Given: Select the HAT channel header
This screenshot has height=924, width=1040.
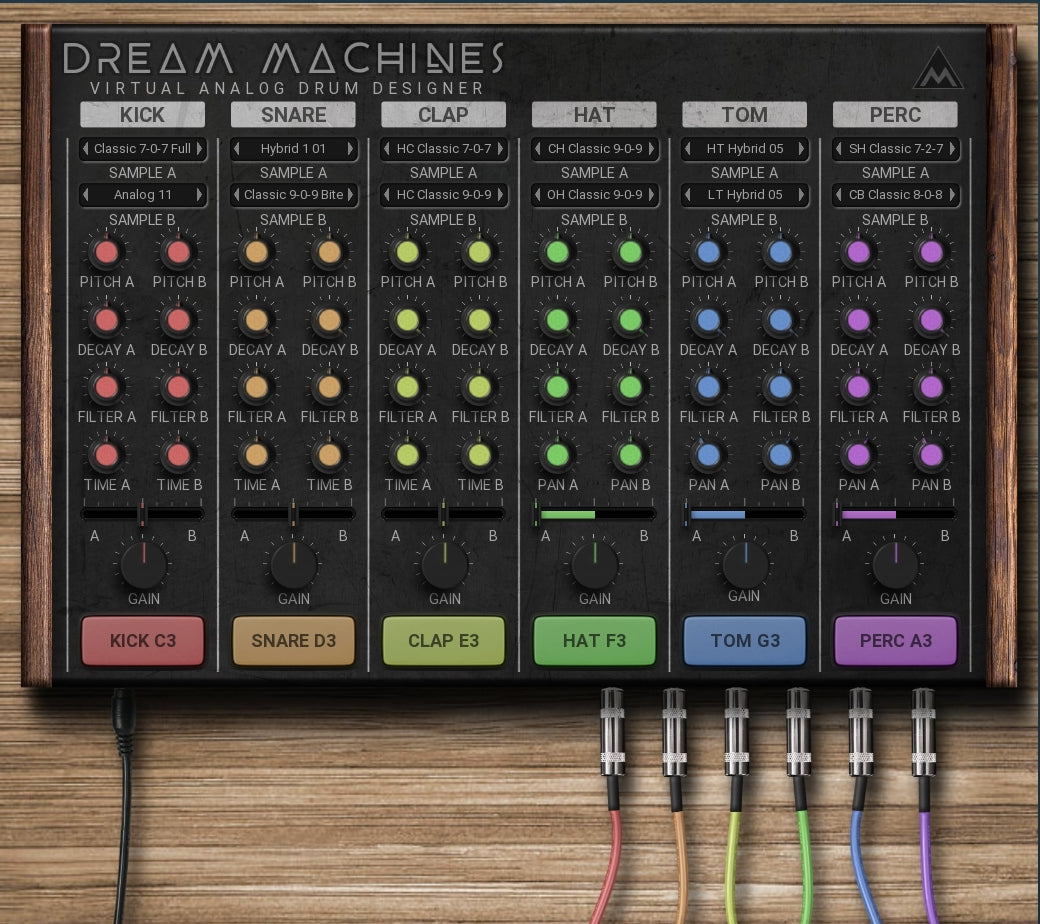Looking at the screenshot, I should (x=594, y=114).
